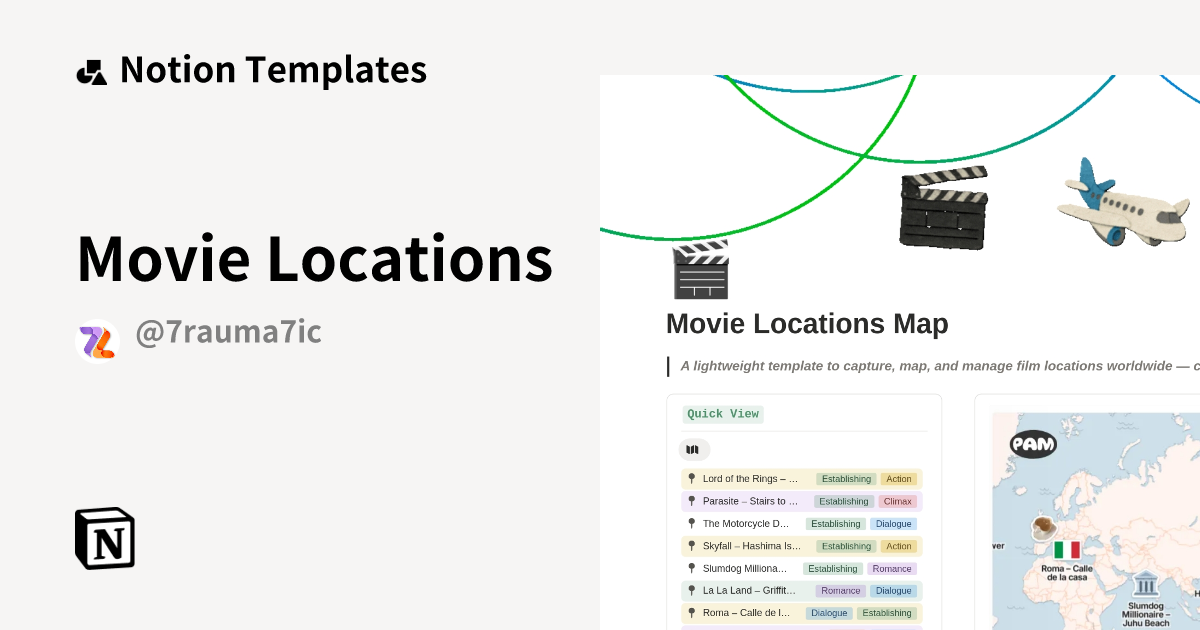Select the Slumdog Millionaire building marker

click(x=1146, y=583)
